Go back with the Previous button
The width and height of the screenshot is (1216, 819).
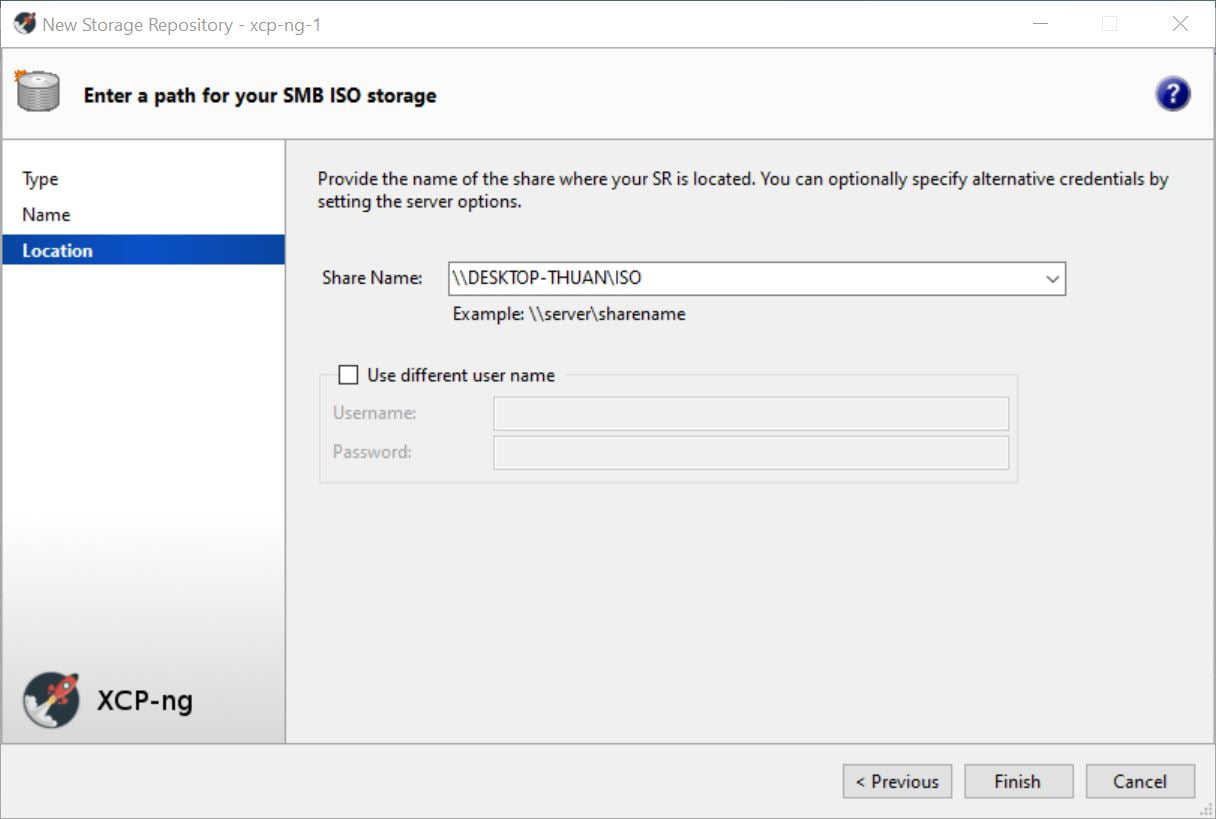coord(897,782)
